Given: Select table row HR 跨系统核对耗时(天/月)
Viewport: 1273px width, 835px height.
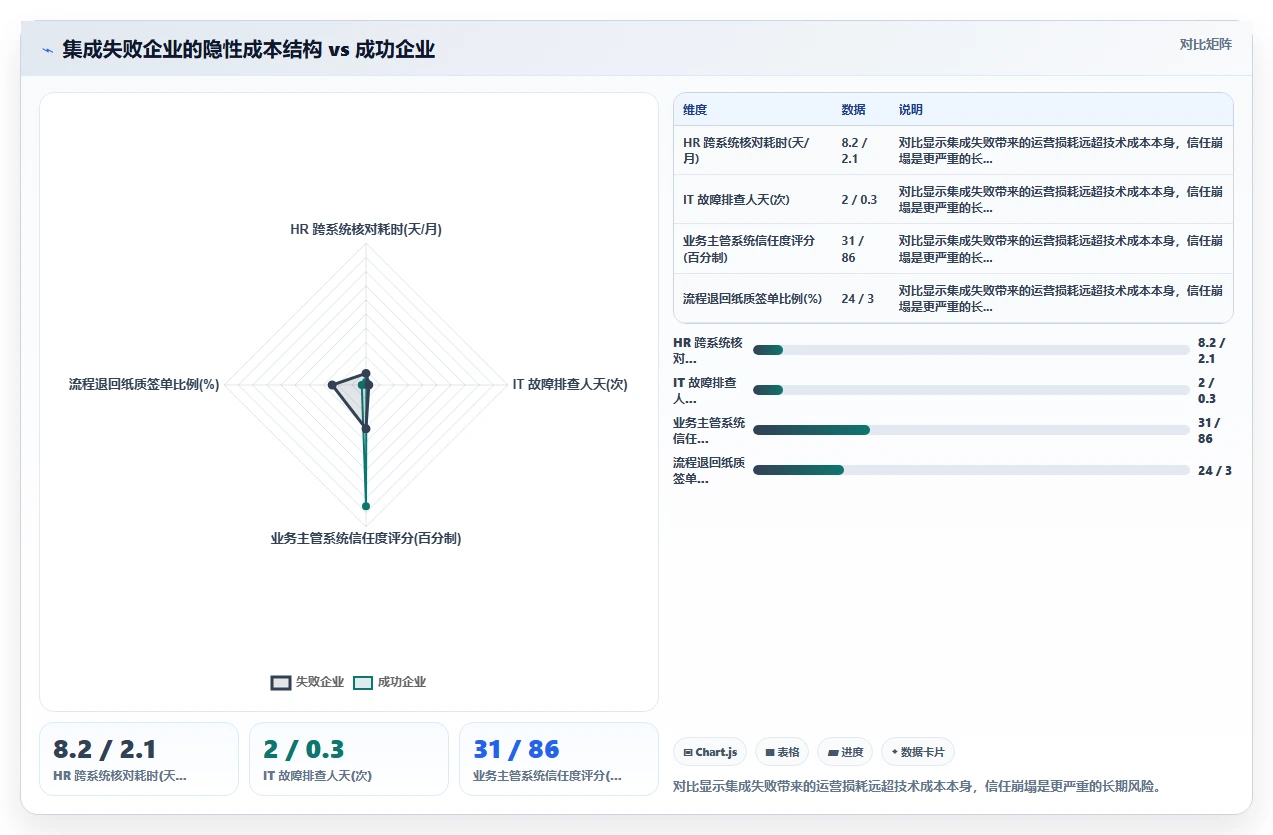Looking at the screenshot, I should (953, 150).
